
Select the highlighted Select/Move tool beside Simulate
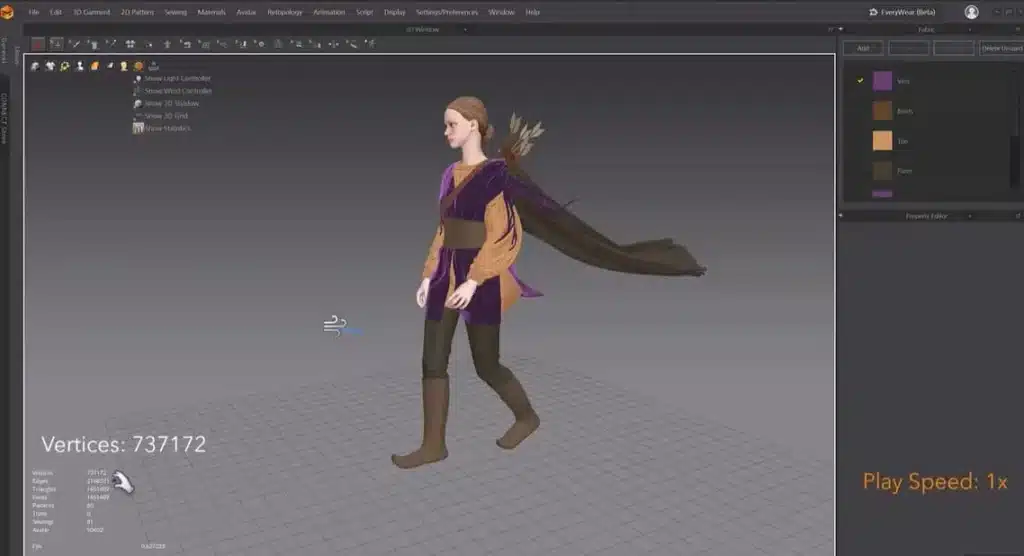pyautogui.click(x=56, y=44)
